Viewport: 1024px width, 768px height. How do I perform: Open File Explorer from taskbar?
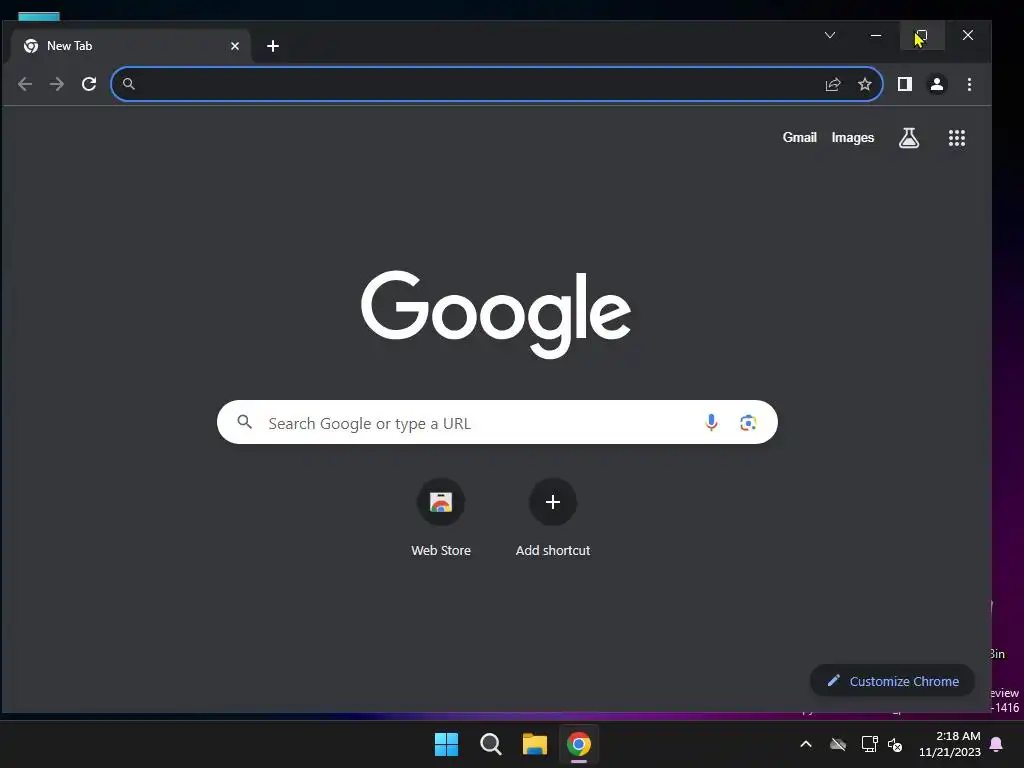coord(535,744)
